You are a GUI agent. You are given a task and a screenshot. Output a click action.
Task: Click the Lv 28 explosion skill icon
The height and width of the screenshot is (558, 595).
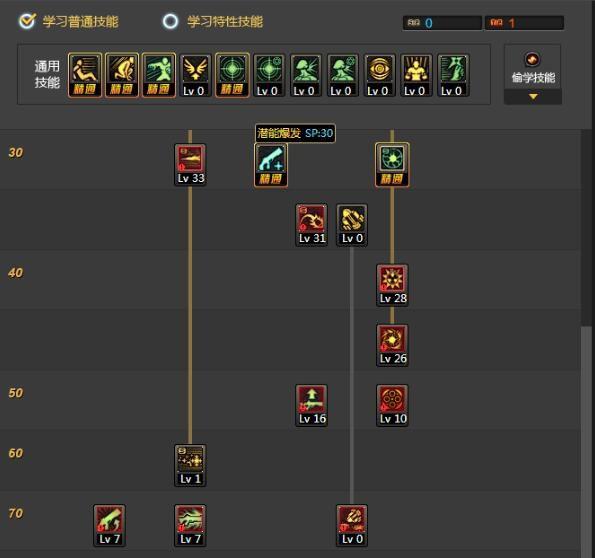click(392, 285)
